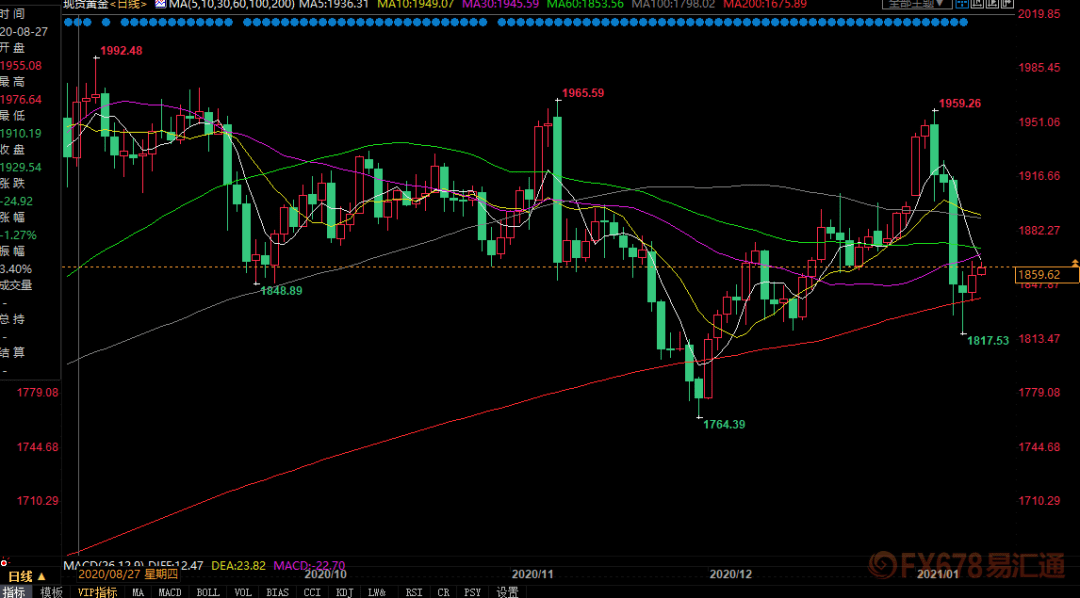Image resolution: width=1080 pixels, height=598 pixels.
Task: Click the 1859.62 current price tag
Action: [1040, 273]
